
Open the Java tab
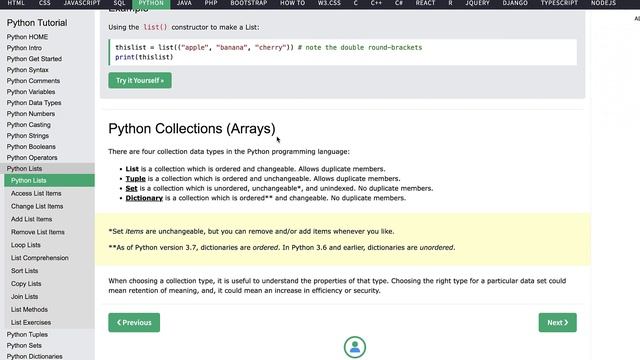point(184,3)
